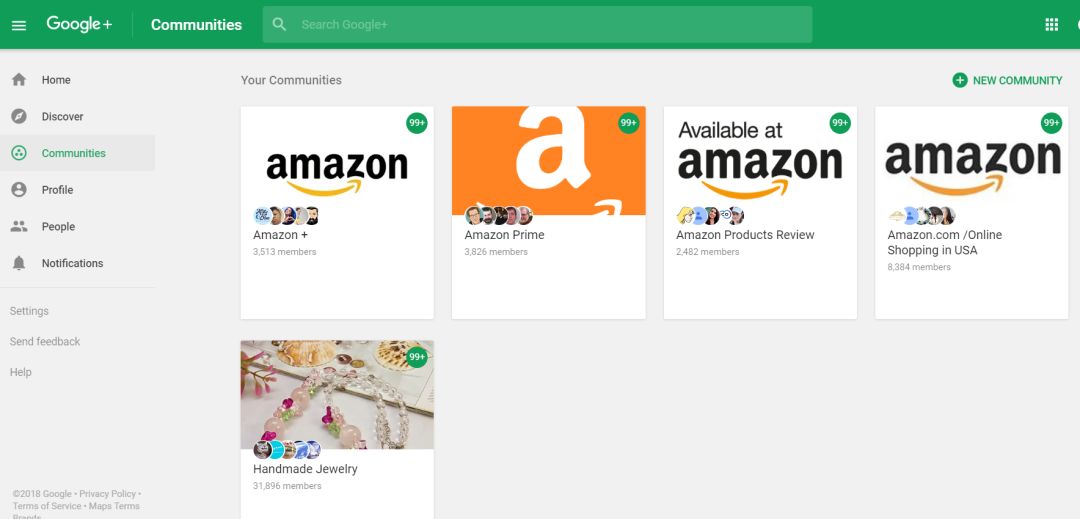1080x519 pixels.
Task: Open Available at Amazon cover image
Action: pos(760,160)
